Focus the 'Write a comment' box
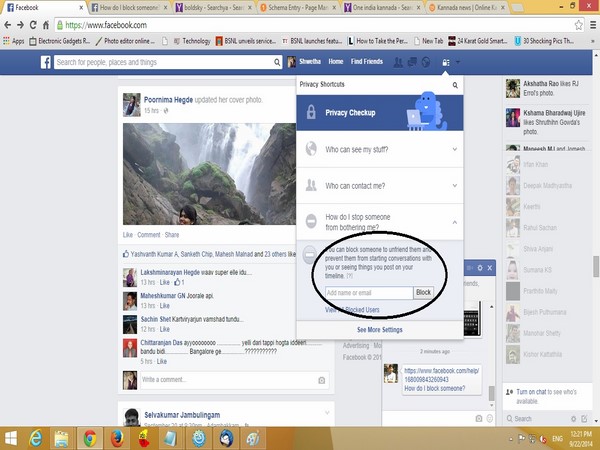This screenshot has width=600, height=450. [210, 380]
